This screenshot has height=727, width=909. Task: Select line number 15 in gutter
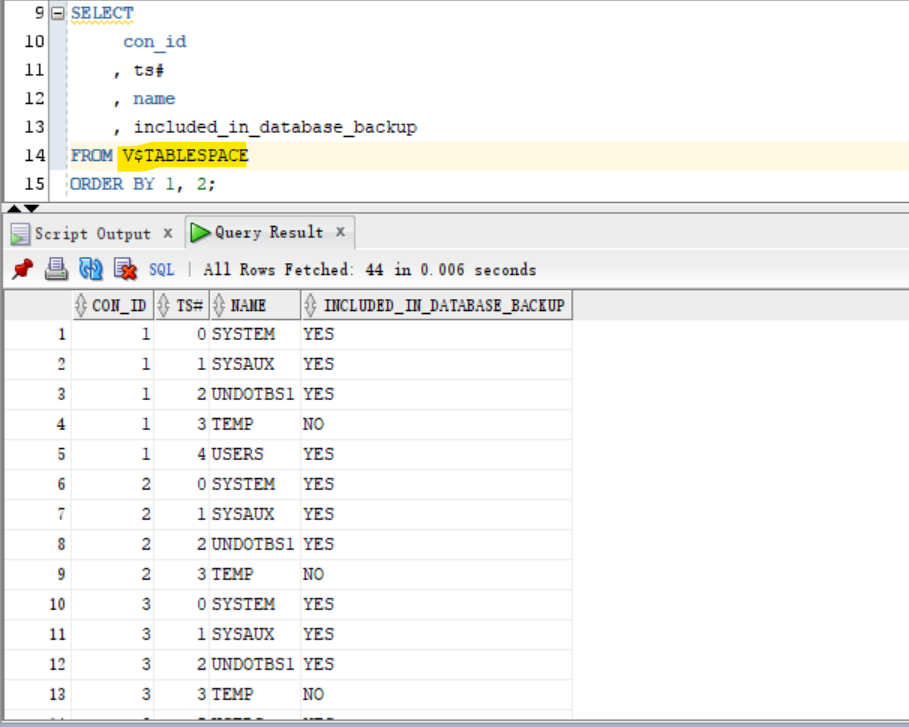pyautogui.click(x=34, y=184)
